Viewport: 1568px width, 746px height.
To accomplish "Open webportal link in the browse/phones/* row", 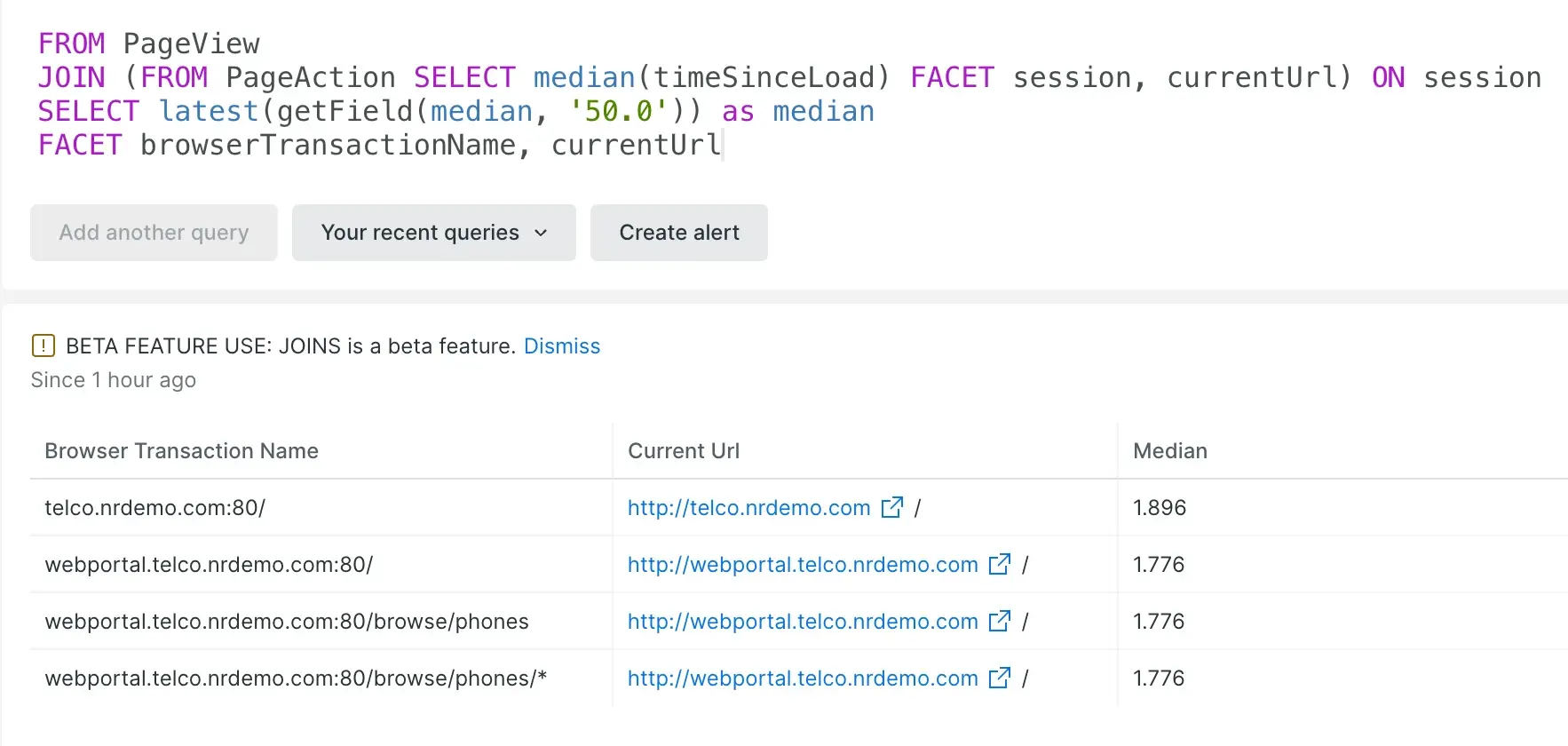I will click(802, 679).
